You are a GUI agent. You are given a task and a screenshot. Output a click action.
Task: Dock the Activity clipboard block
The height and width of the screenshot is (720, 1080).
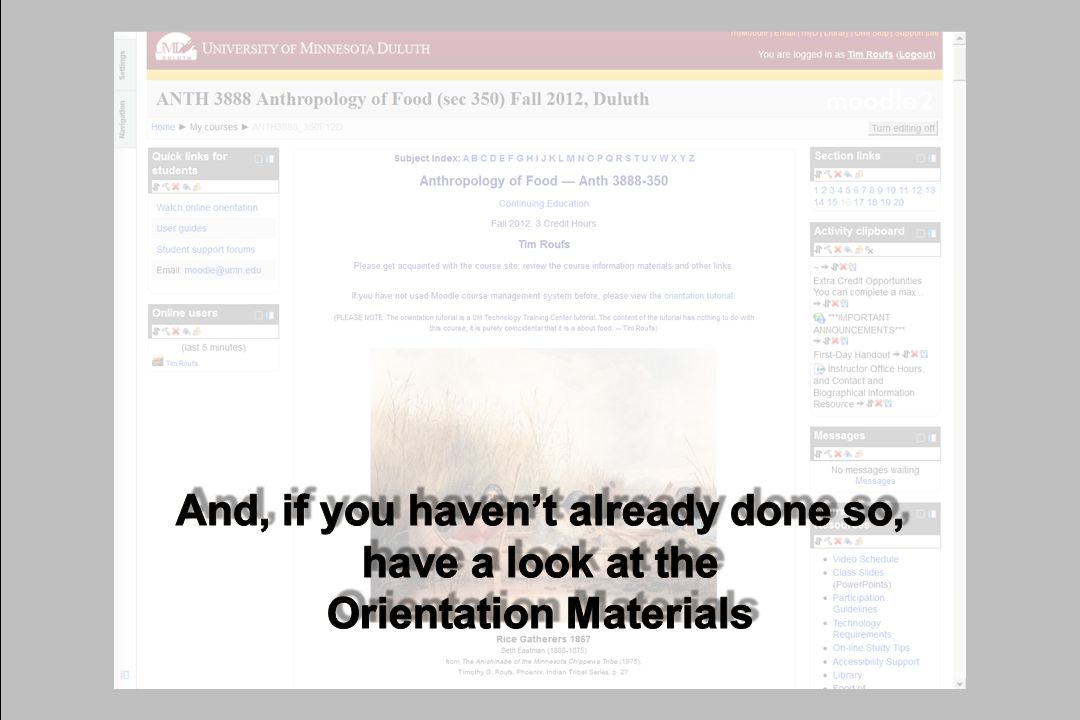[932, 233]
